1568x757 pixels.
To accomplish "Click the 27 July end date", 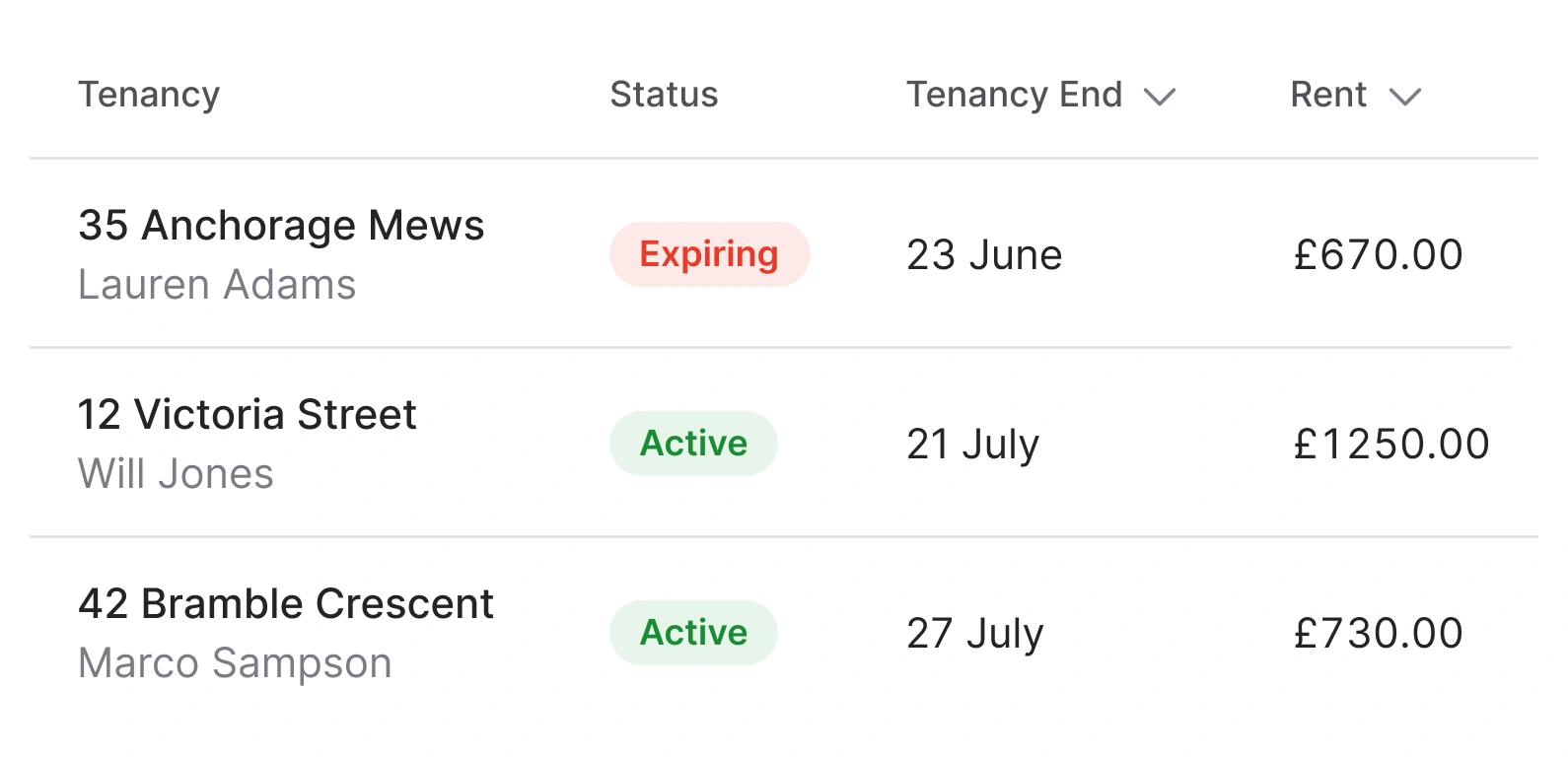I will pyautogui.click(x=974, y=634).
